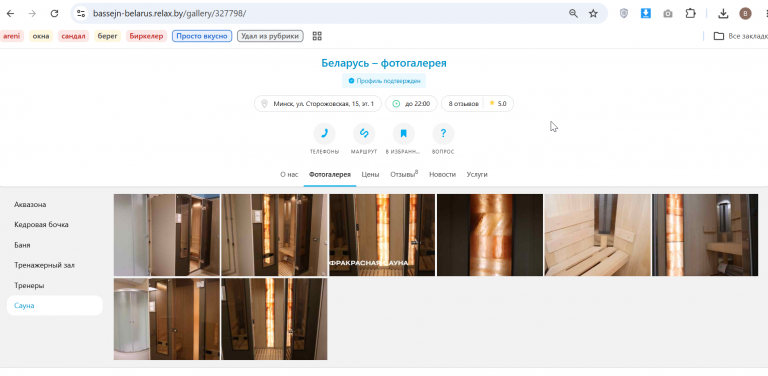This screenshot has width=768, height=376.
Task: Go forward with the forward arrow
Action: [x=32, y=14]
